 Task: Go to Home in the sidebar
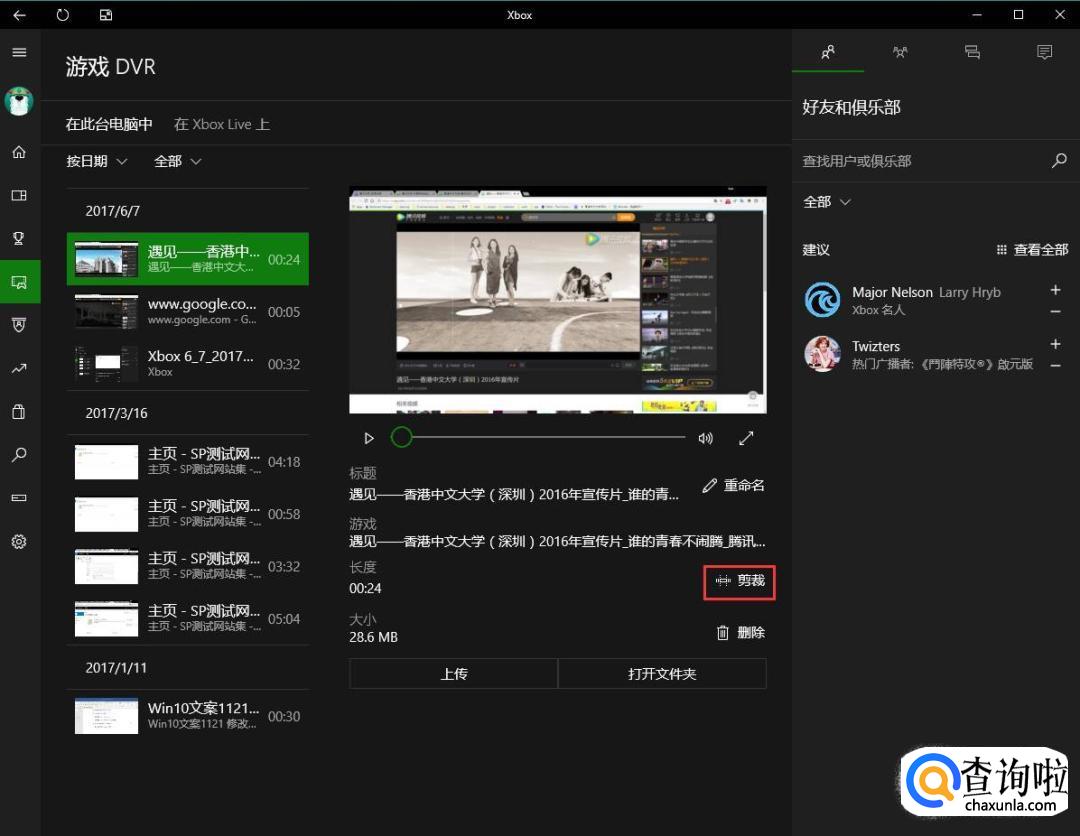click(19, 152)
